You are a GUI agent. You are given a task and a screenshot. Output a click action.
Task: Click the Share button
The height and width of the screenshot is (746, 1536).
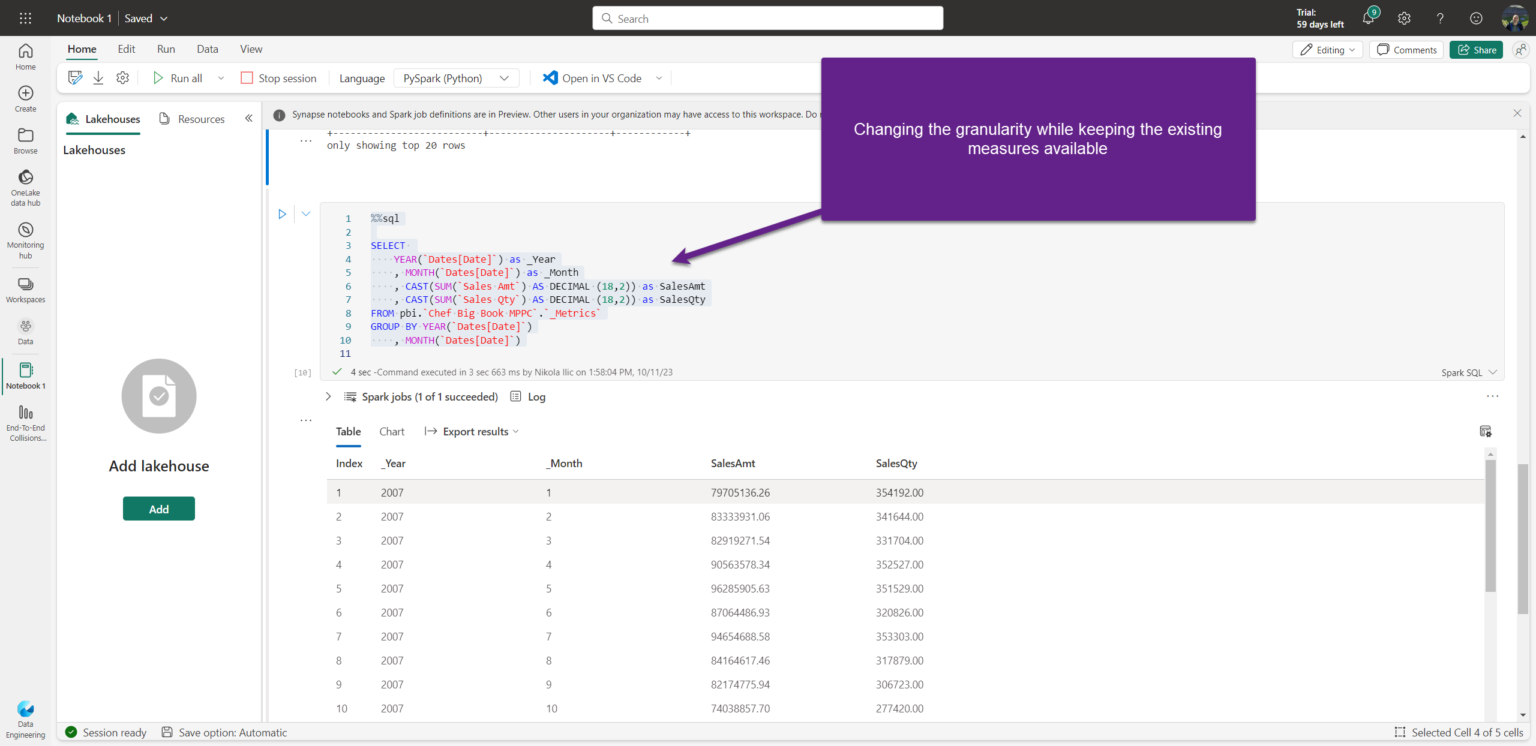[1475, 50]
